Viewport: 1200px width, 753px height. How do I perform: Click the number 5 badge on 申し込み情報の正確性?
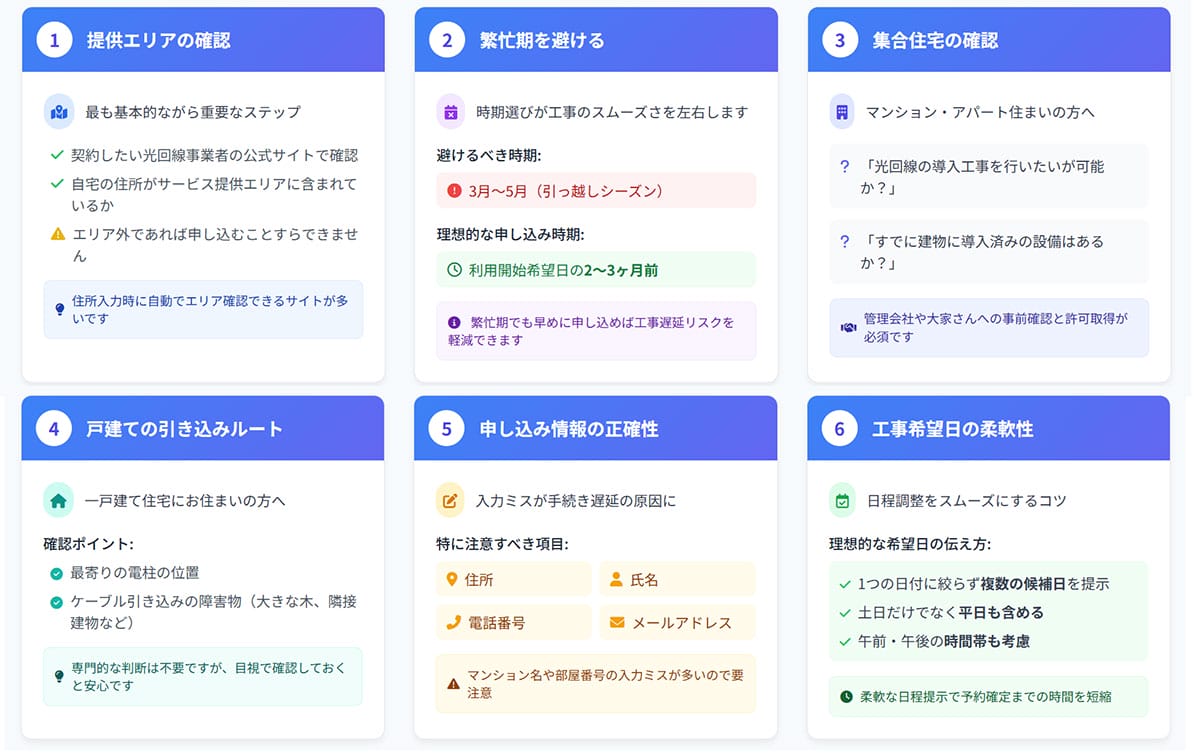click(x=447, y=429)
